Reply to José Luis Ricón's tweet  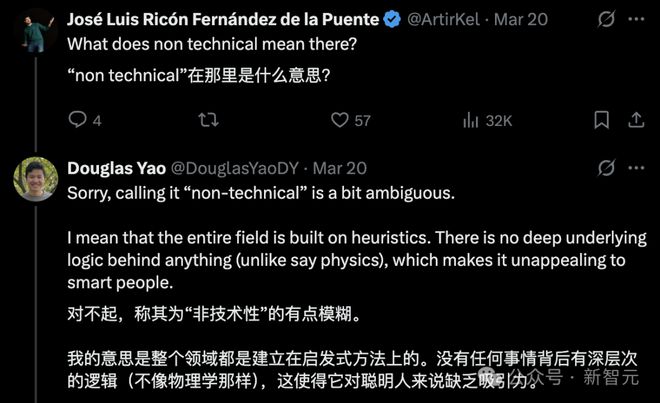point(78,120)
